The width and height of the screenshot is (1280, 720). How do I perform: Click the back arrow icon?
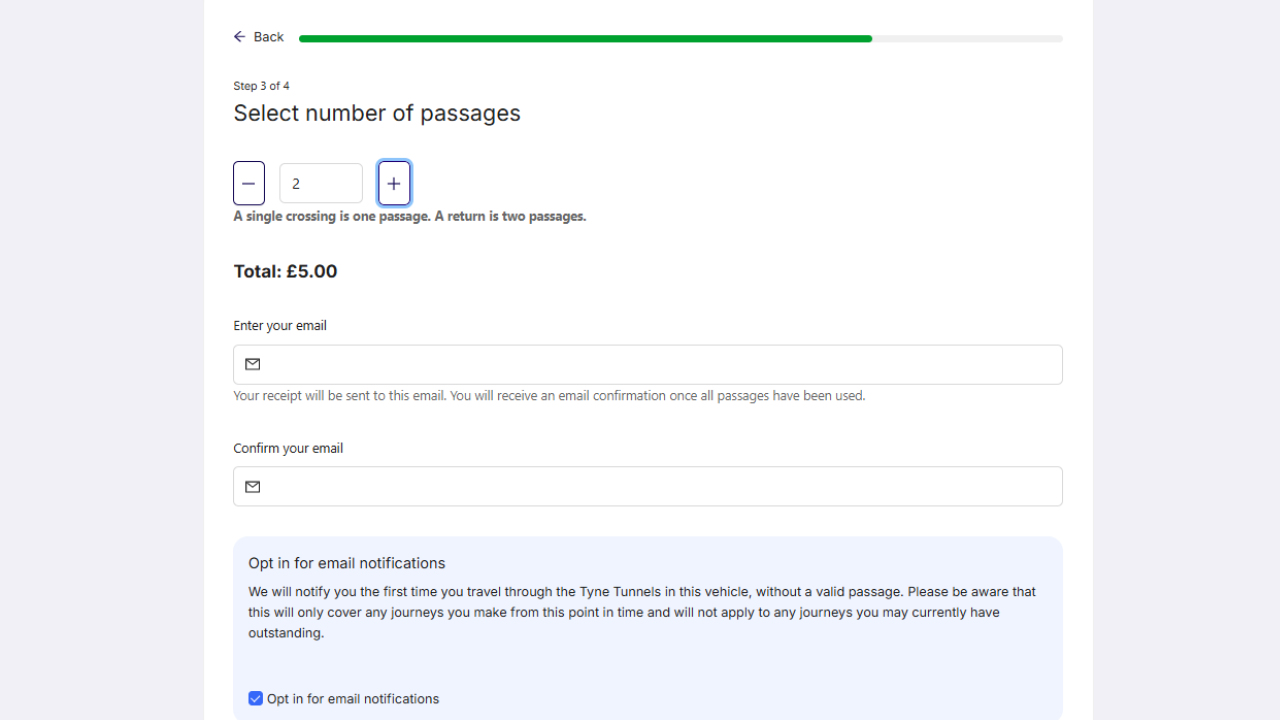pyautogui.click(x=240, y=37)
